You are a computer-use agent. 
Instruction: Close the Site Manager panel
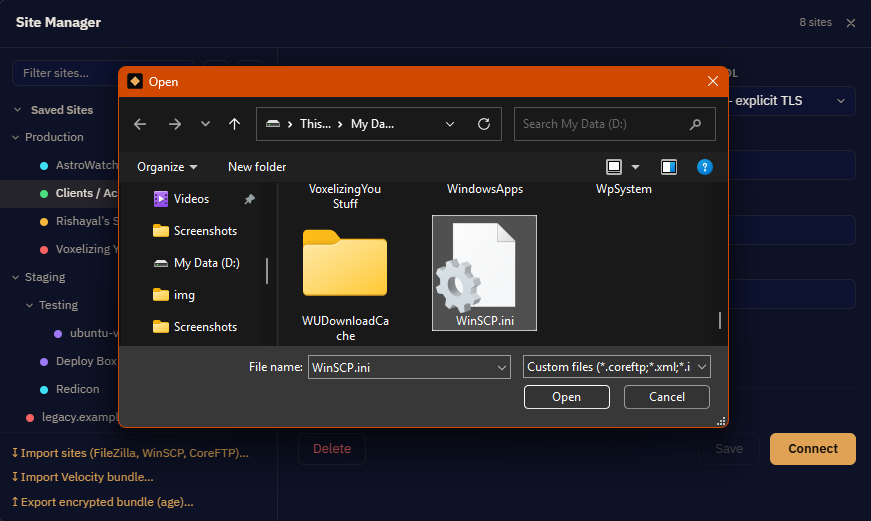click(850, 23)
